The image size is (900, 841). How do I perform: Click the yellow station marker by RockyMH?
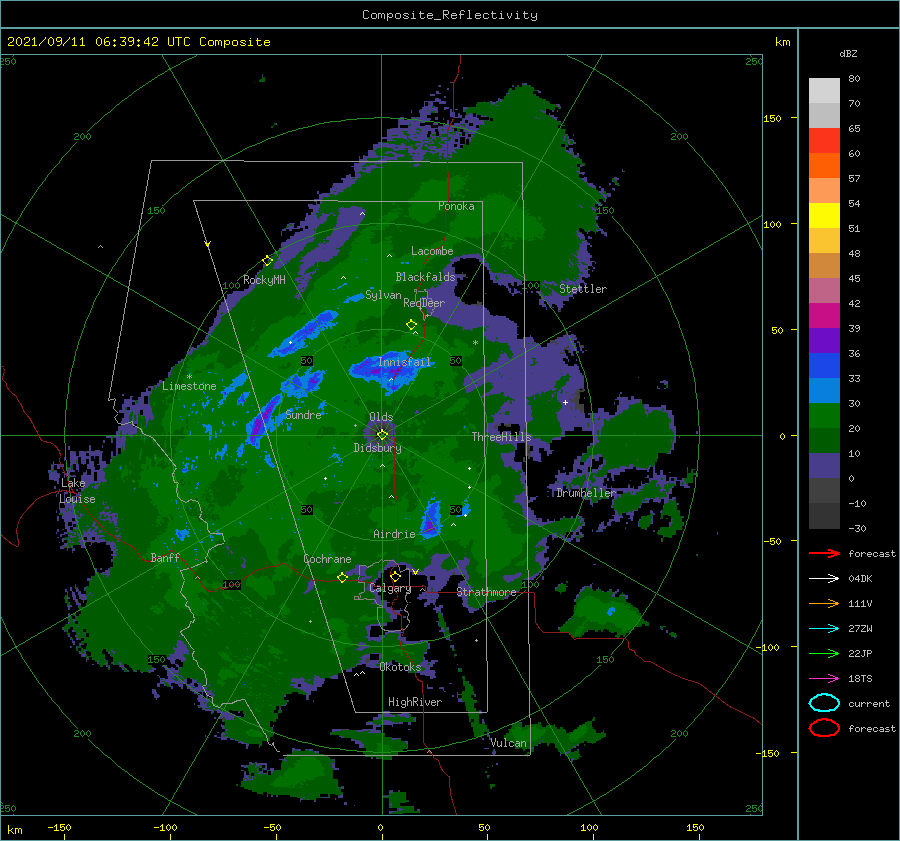[x=267, y=261]
